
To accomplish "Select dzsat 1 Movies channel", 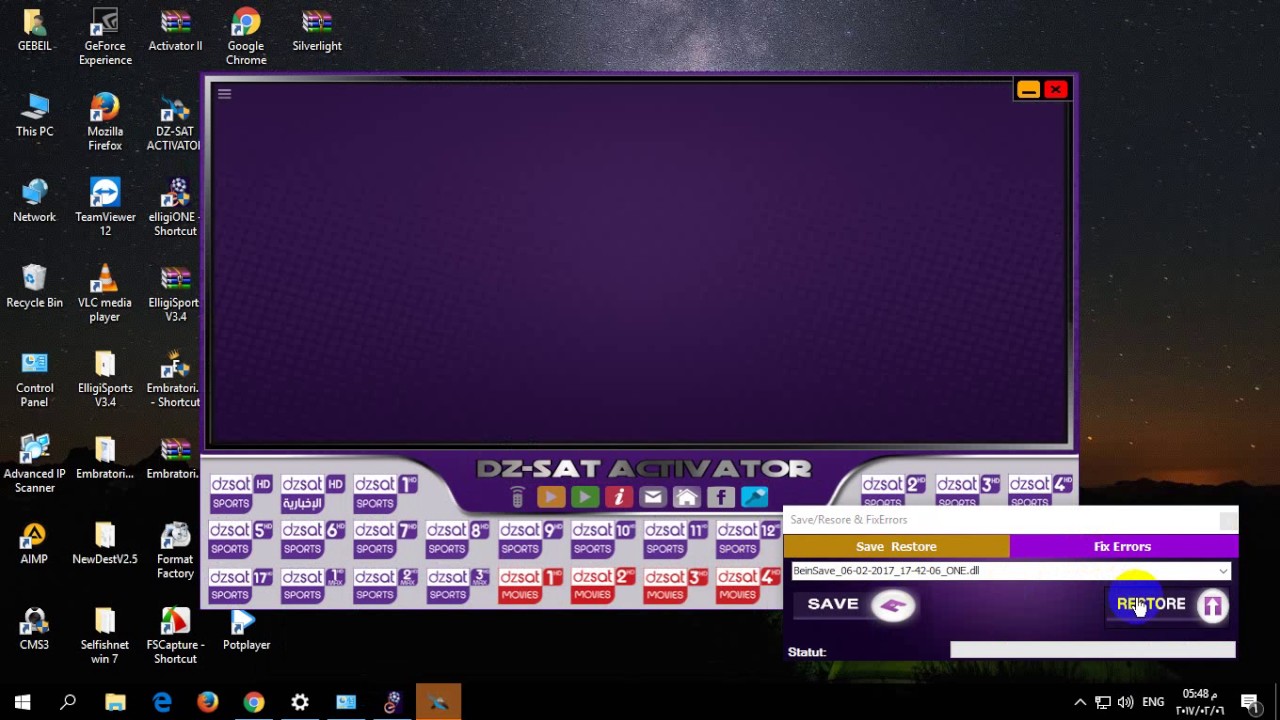I will (x=530, y=584).
